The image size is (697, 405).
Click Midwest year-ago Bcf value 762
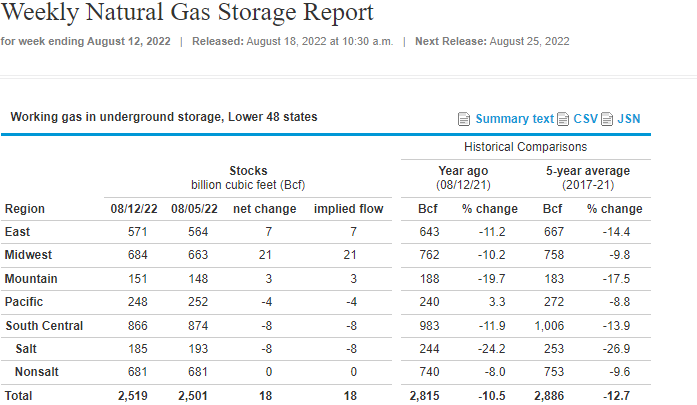pyautogui.click(x=429, y=255)
